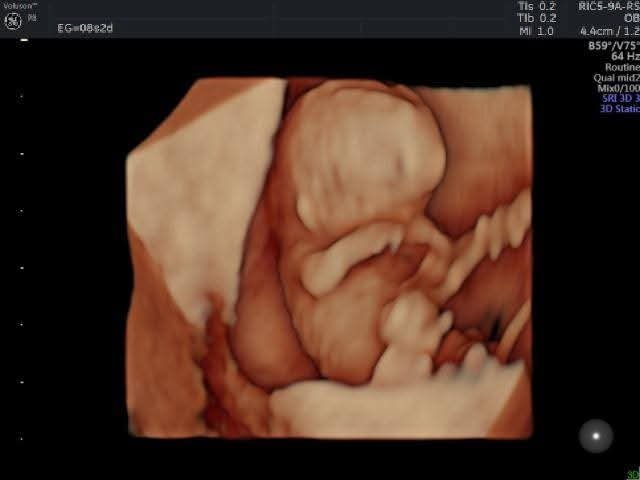The height and width of the screenshot is (480, 640).
Task: Select the SRI 3D setting text
Action: [619, 99]
